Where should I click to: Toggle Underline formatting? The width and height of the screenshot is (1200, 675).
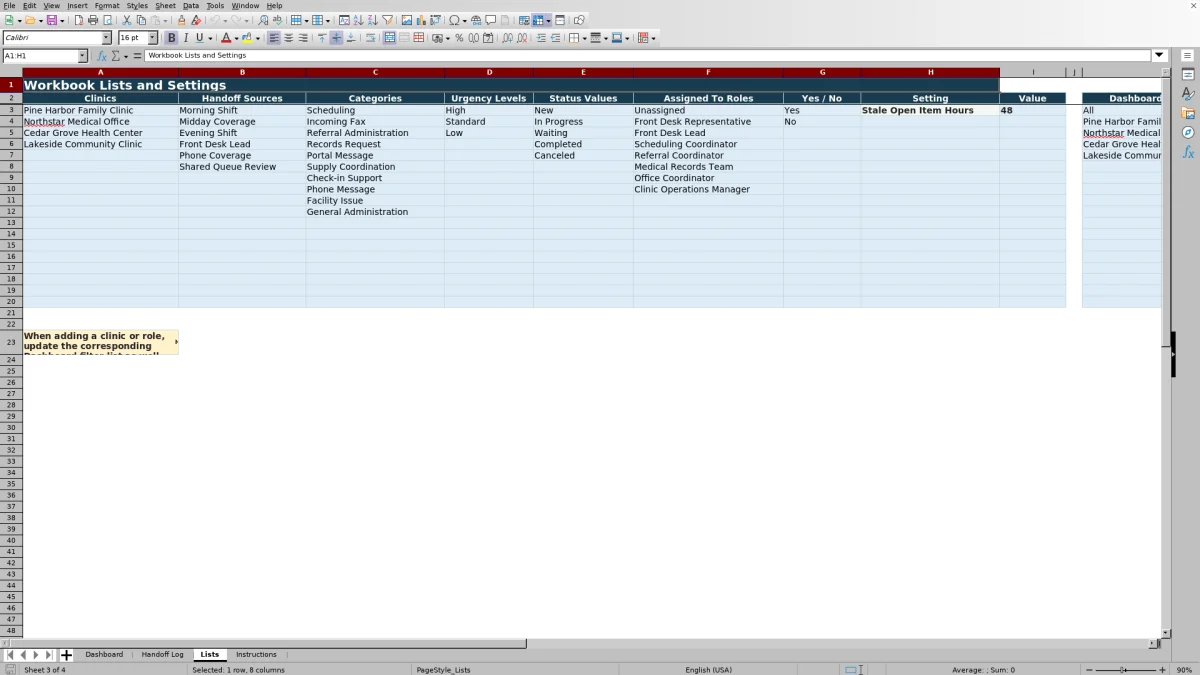click(200, 38)
